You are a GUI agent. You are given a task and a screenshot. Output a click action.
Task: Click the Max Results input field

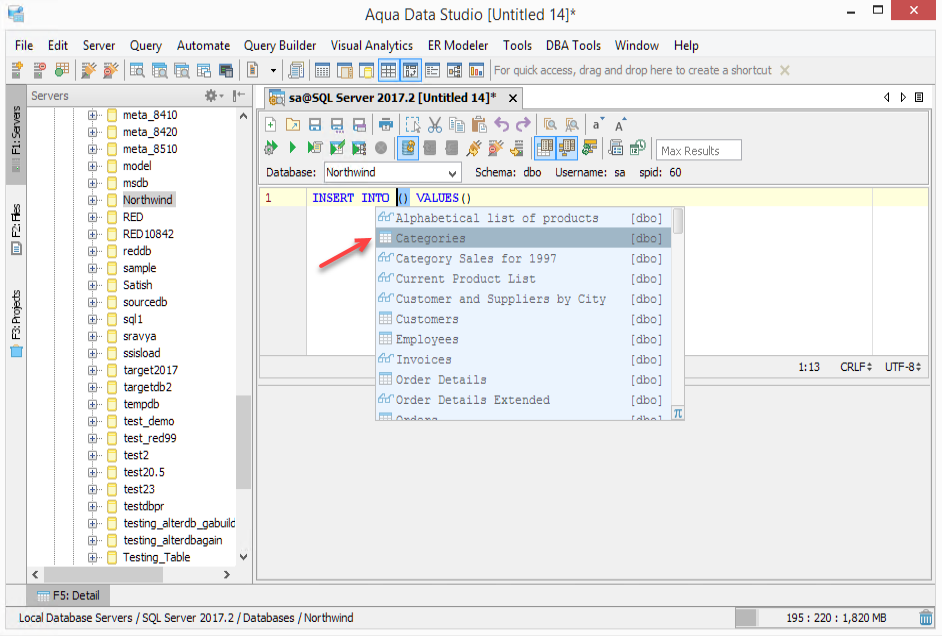point(699,150)
